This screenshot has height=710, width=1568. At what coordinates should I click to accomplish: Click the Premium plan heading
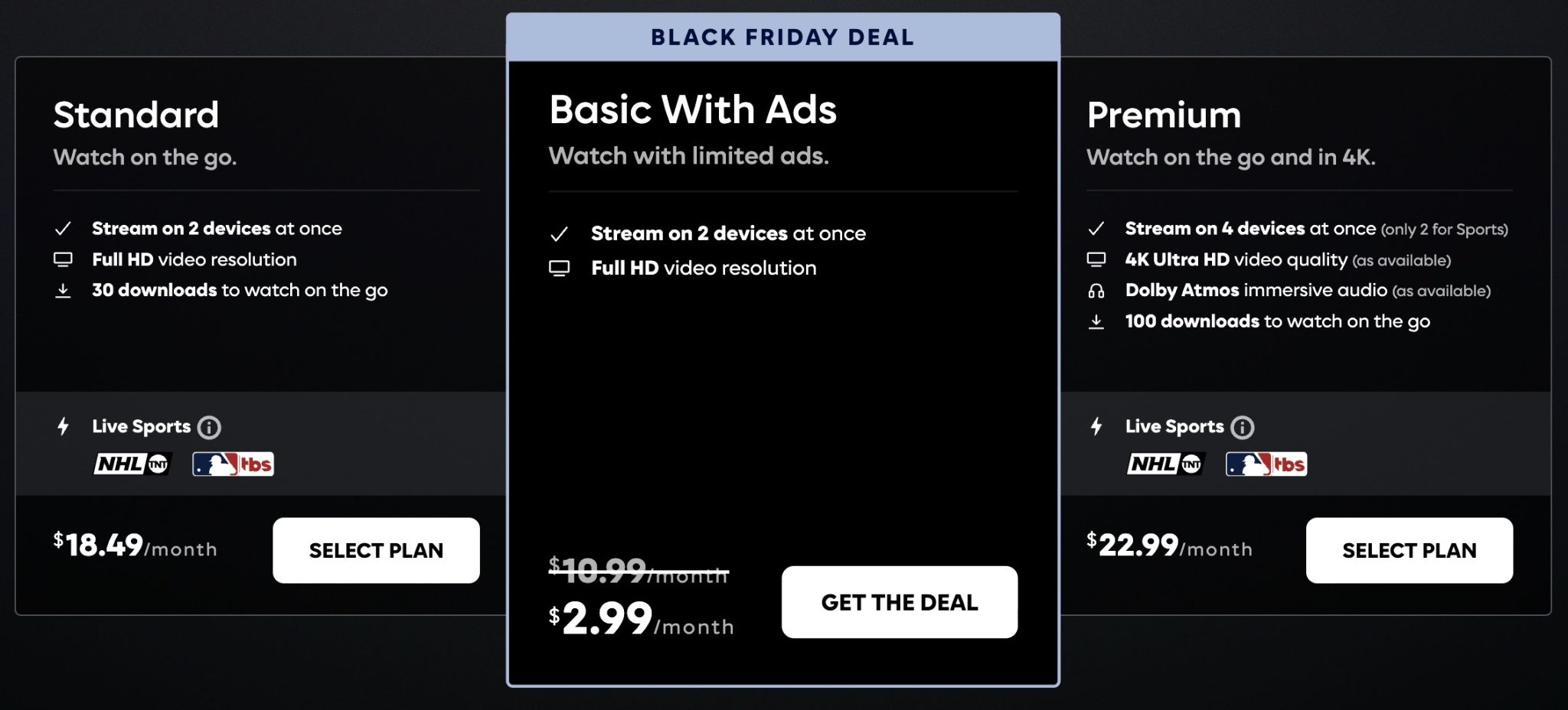(x=1164, y=115)
